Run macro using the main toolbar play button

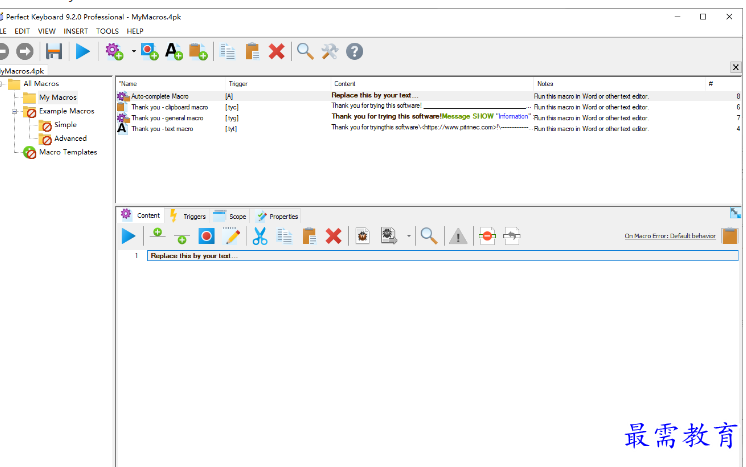point(83,51)
